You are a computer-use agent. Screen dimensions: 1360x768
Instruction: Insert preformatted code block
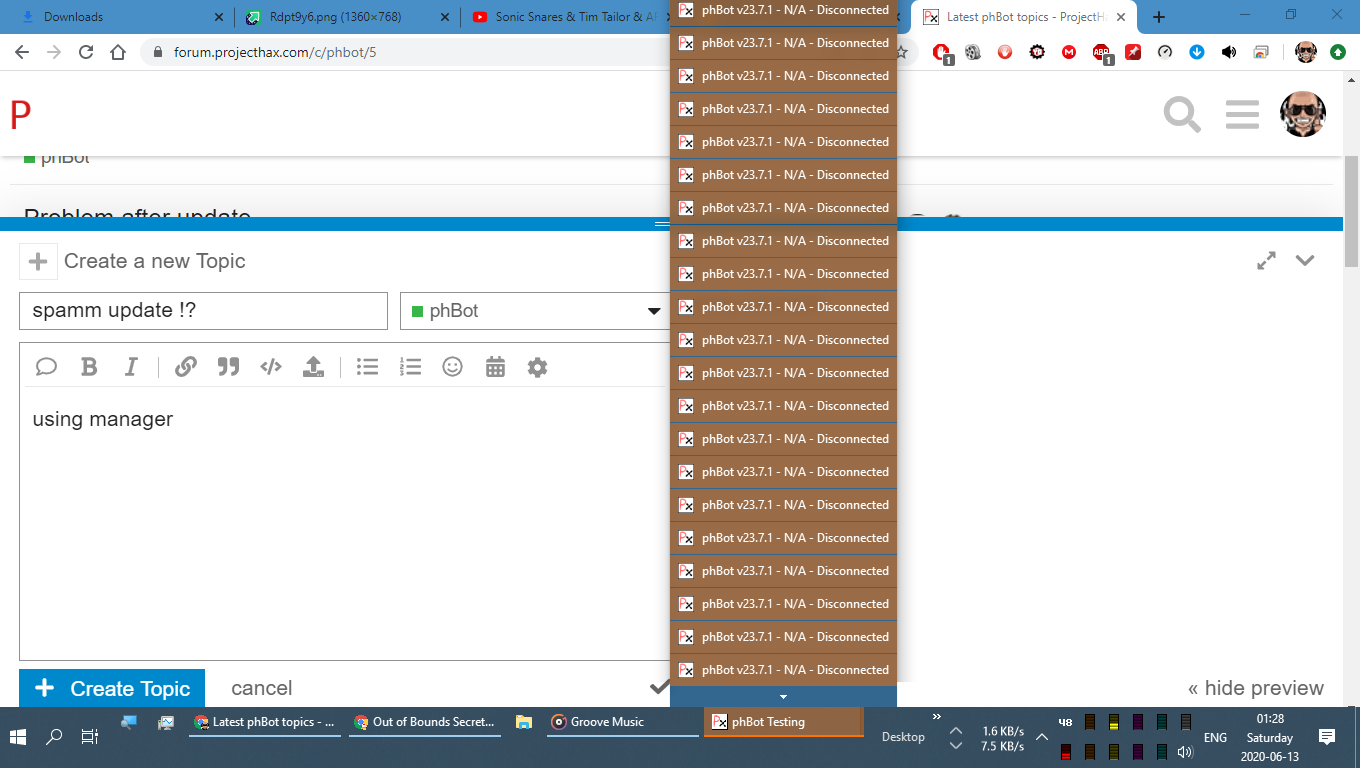tap(271, 367)
